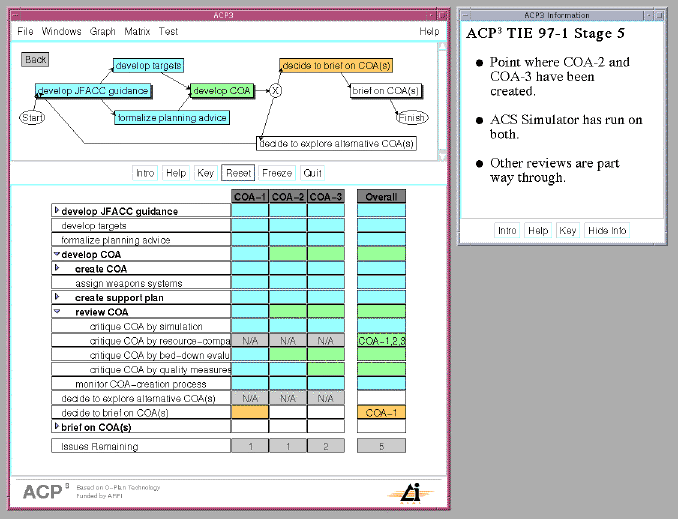Open the Matrix menu
The width and height of the screenshot is (678, 519).
pos(137,32)
